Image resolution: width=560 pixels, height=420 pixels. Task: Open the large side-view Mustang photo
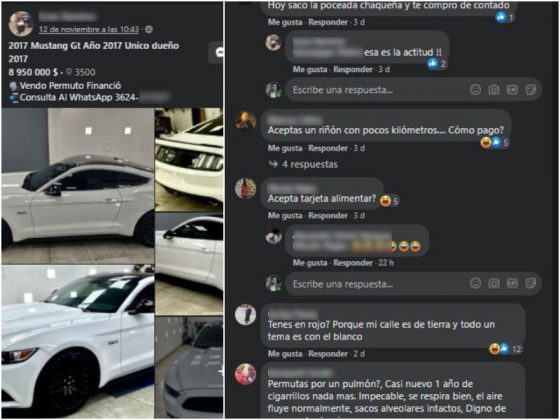[x=78, y=186]
